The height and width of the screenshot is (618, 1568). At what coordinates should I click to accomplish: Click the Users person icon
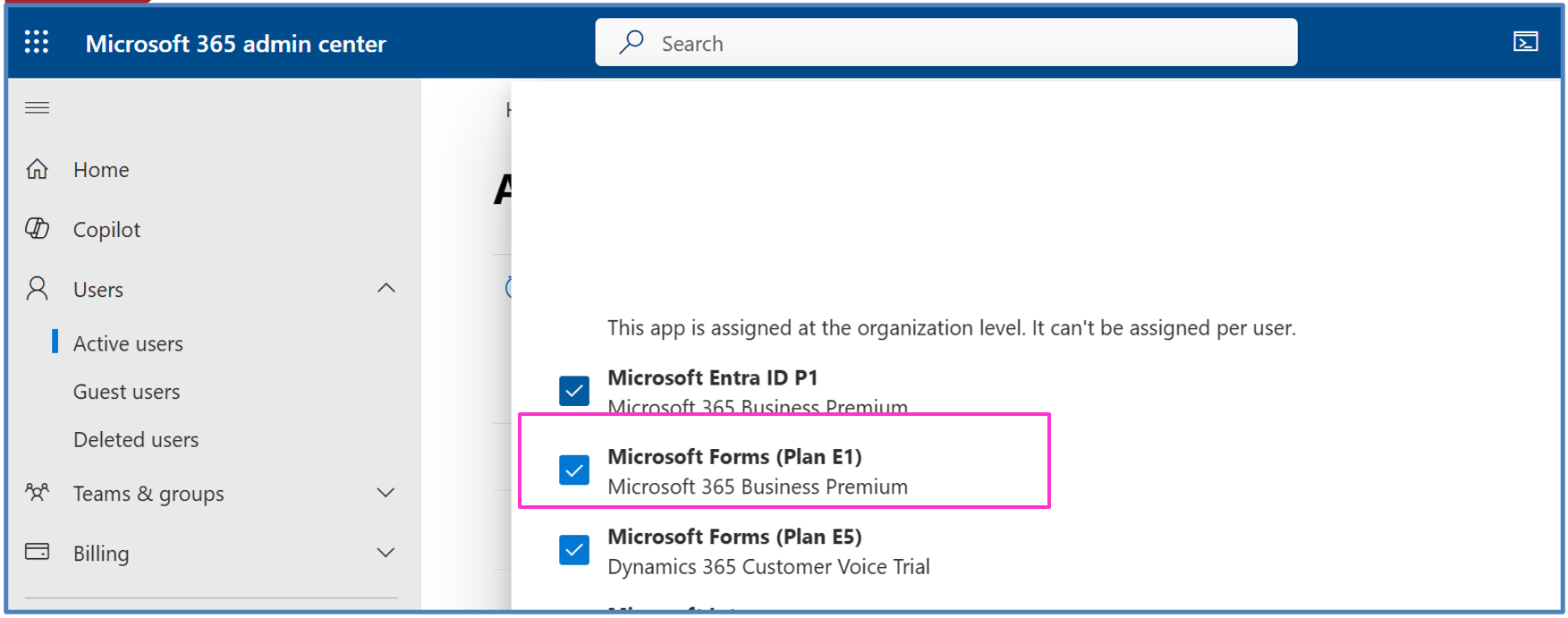pos(37,289)
